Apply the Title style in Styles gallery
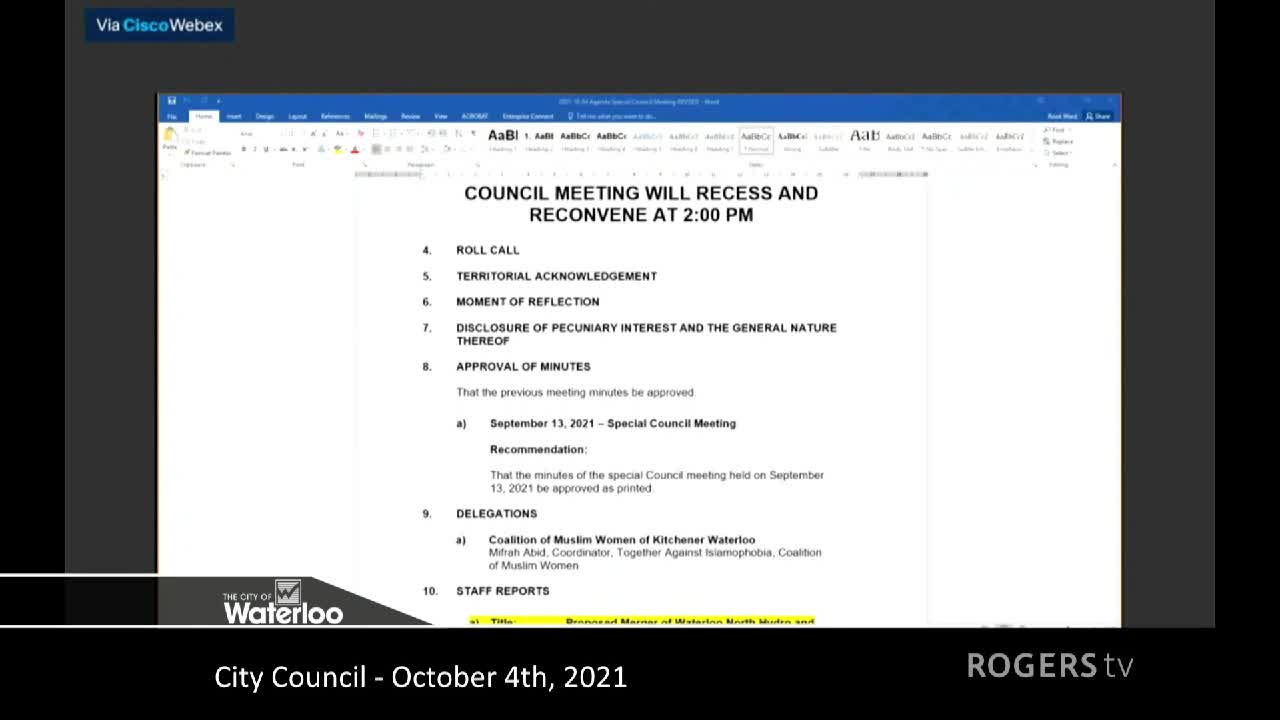Image resolution: width=1280 pixels, height=720 pixels. (864, 139)
